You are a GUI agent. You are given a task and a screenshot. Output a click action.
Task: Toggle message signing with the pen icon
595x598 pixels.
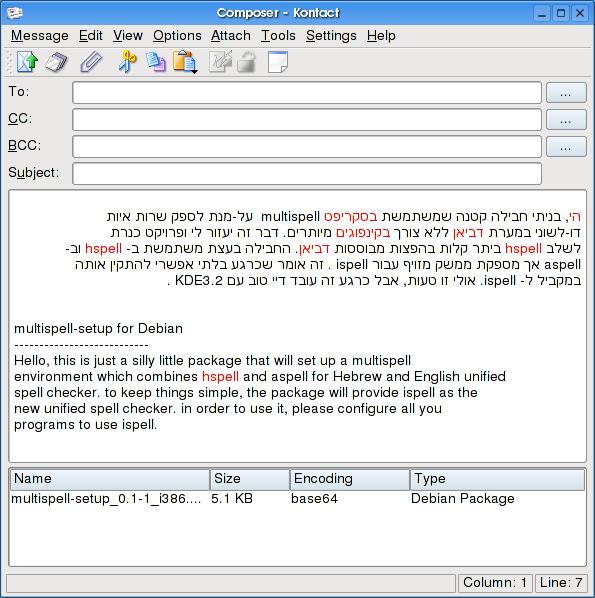point(220,61)
